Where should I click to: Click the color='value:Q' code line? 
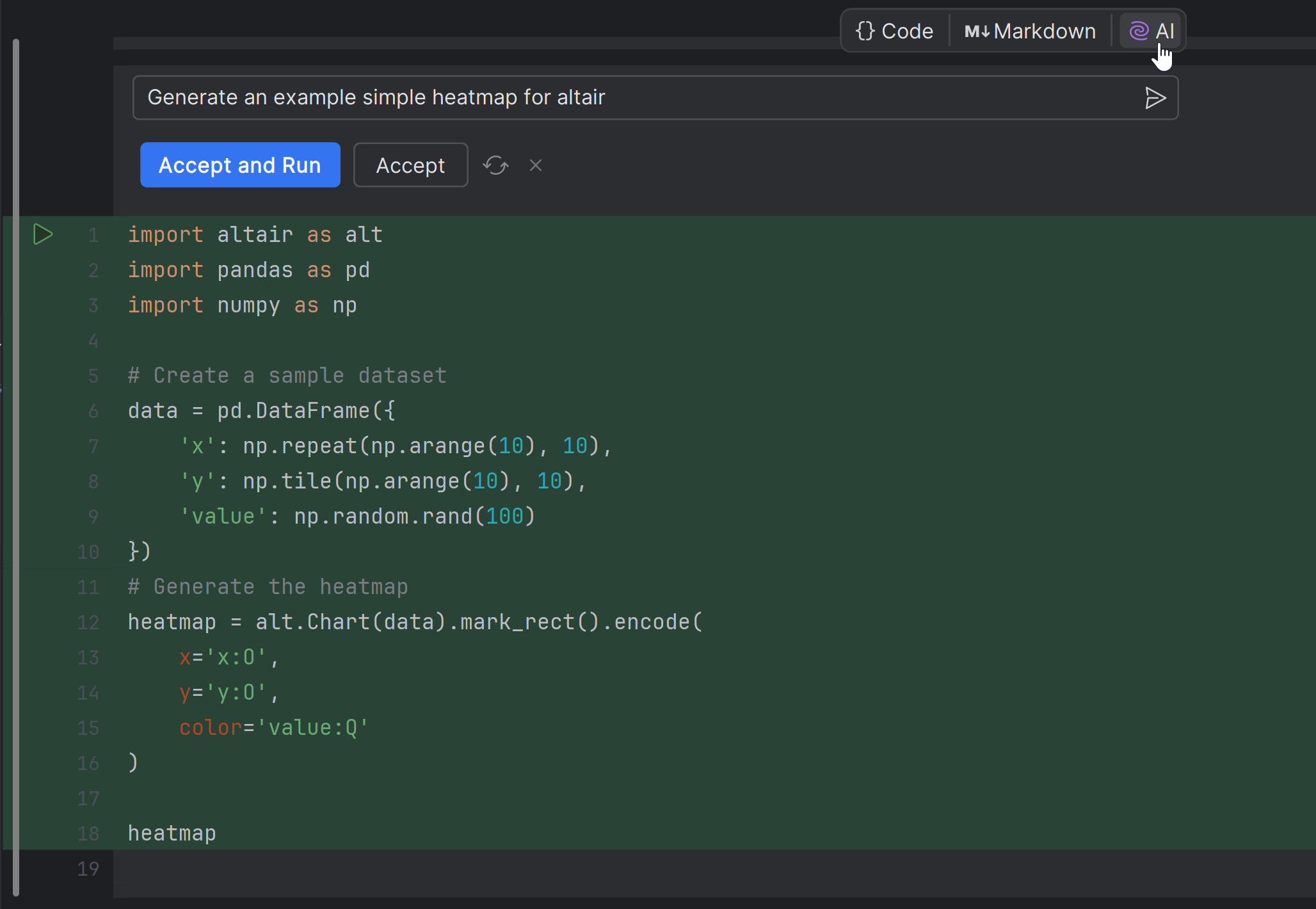[x=274, y=728]
